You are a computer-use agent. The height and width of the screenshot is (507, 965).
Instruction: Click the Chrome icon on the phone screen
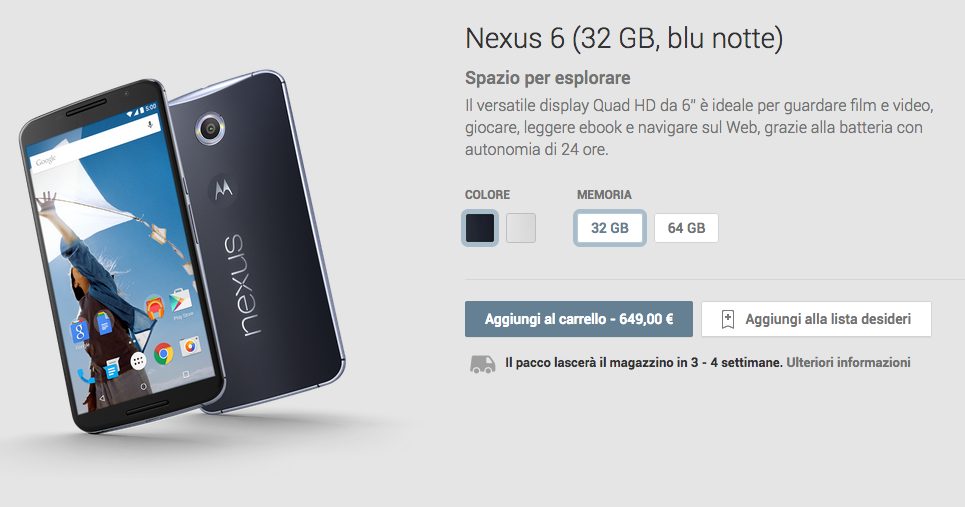click(x=164, y=354)
